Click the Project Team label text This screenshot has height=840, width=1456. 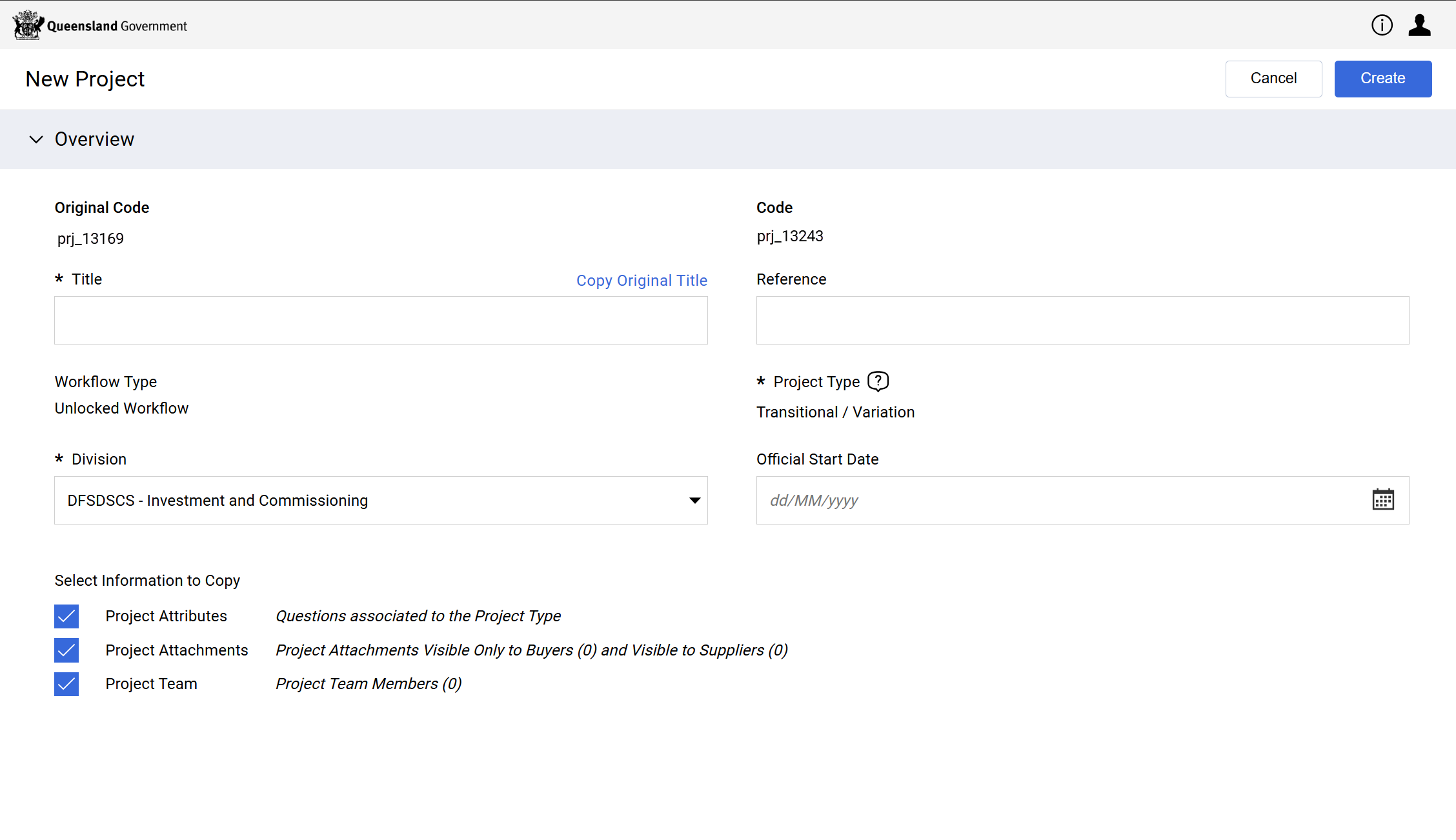point(152,684)
